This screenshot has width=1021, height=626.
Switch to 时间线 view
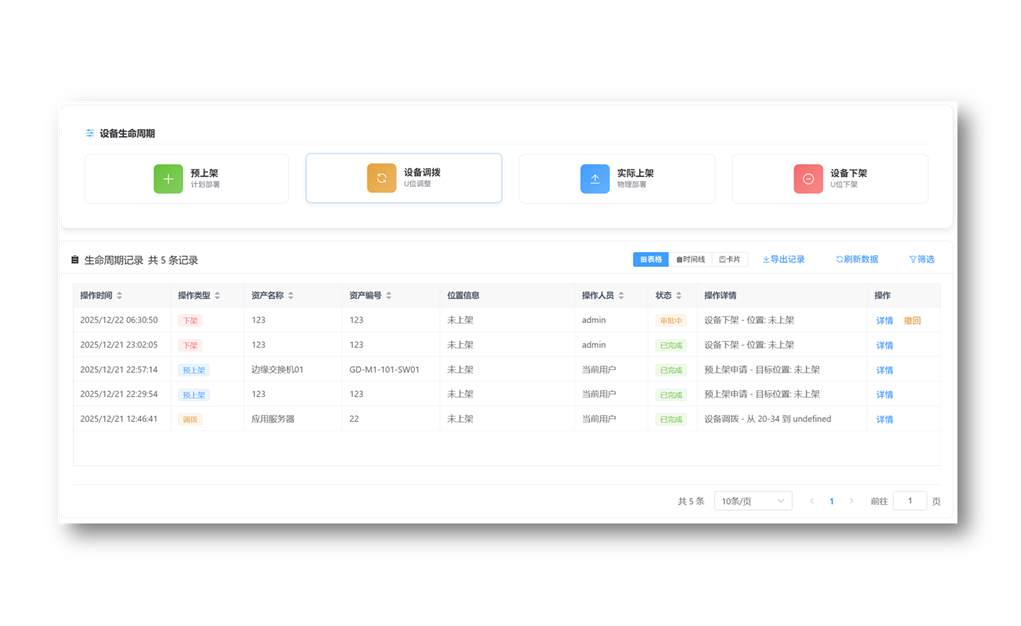click(x=690, y=260)
